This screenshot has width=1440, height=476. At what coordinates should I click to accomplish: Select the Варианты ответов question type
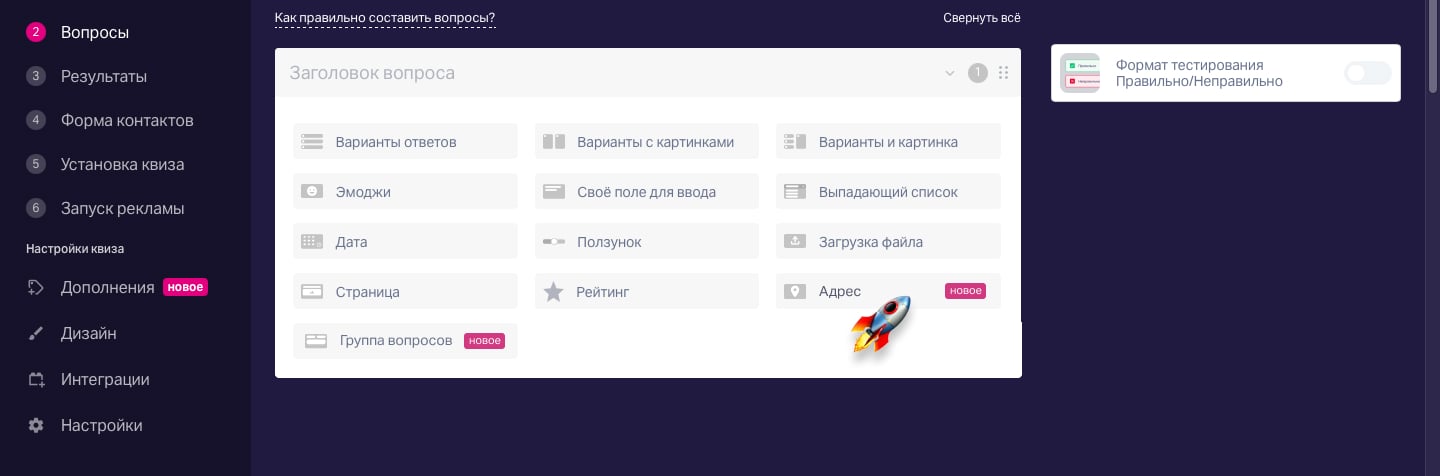point(405,141)
